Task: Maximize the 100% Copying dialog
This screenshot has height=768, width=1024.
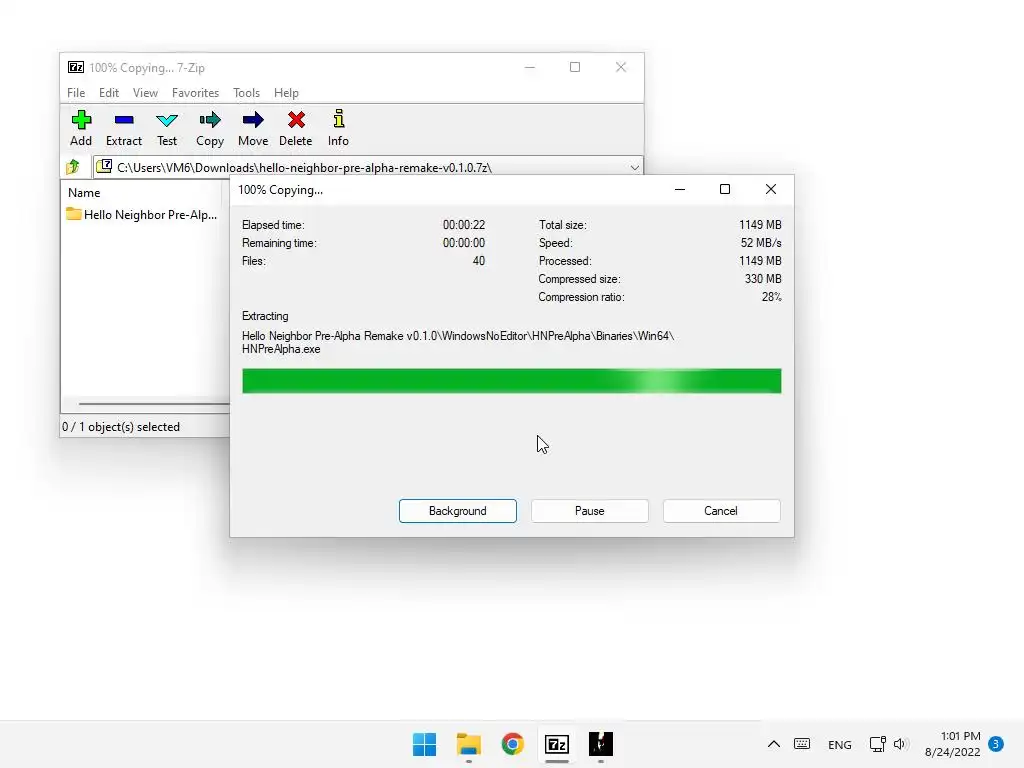Action: click(725, 189)
